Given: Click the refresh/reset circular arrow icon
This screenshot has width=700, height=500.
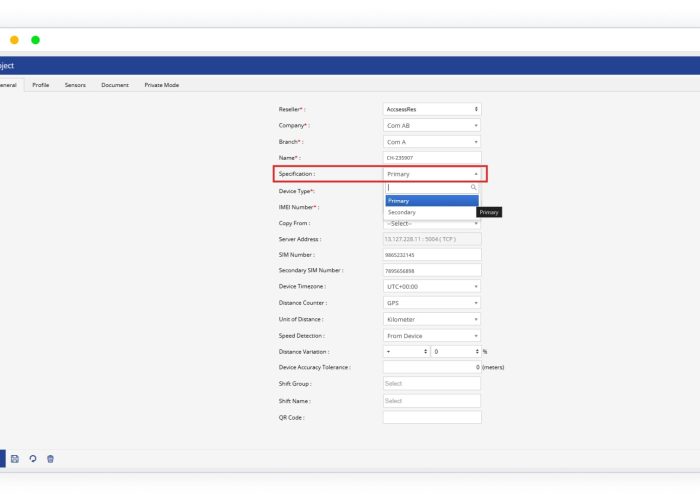Looking at the screenshot, I should point(33,459).
